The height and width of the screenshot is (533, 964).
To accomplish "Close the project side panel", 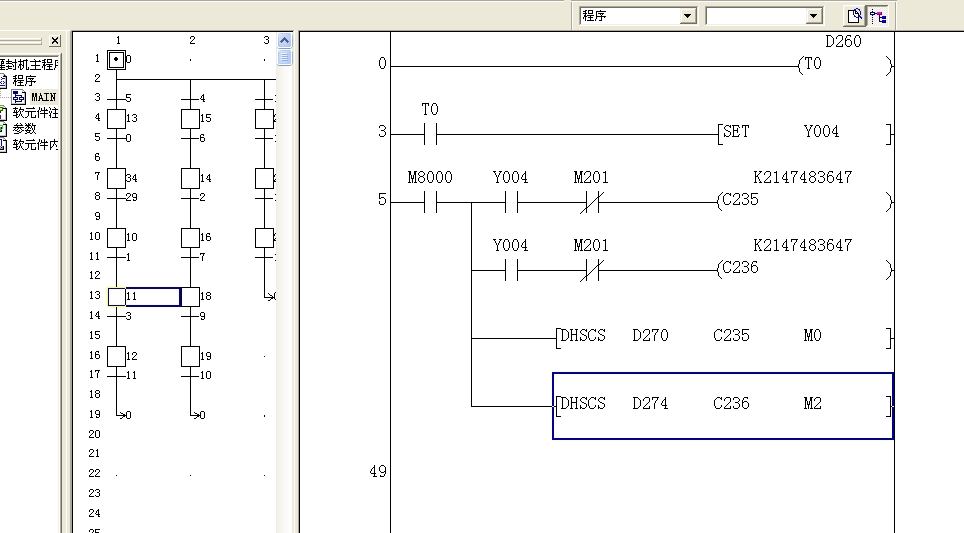I will [54, 41].
